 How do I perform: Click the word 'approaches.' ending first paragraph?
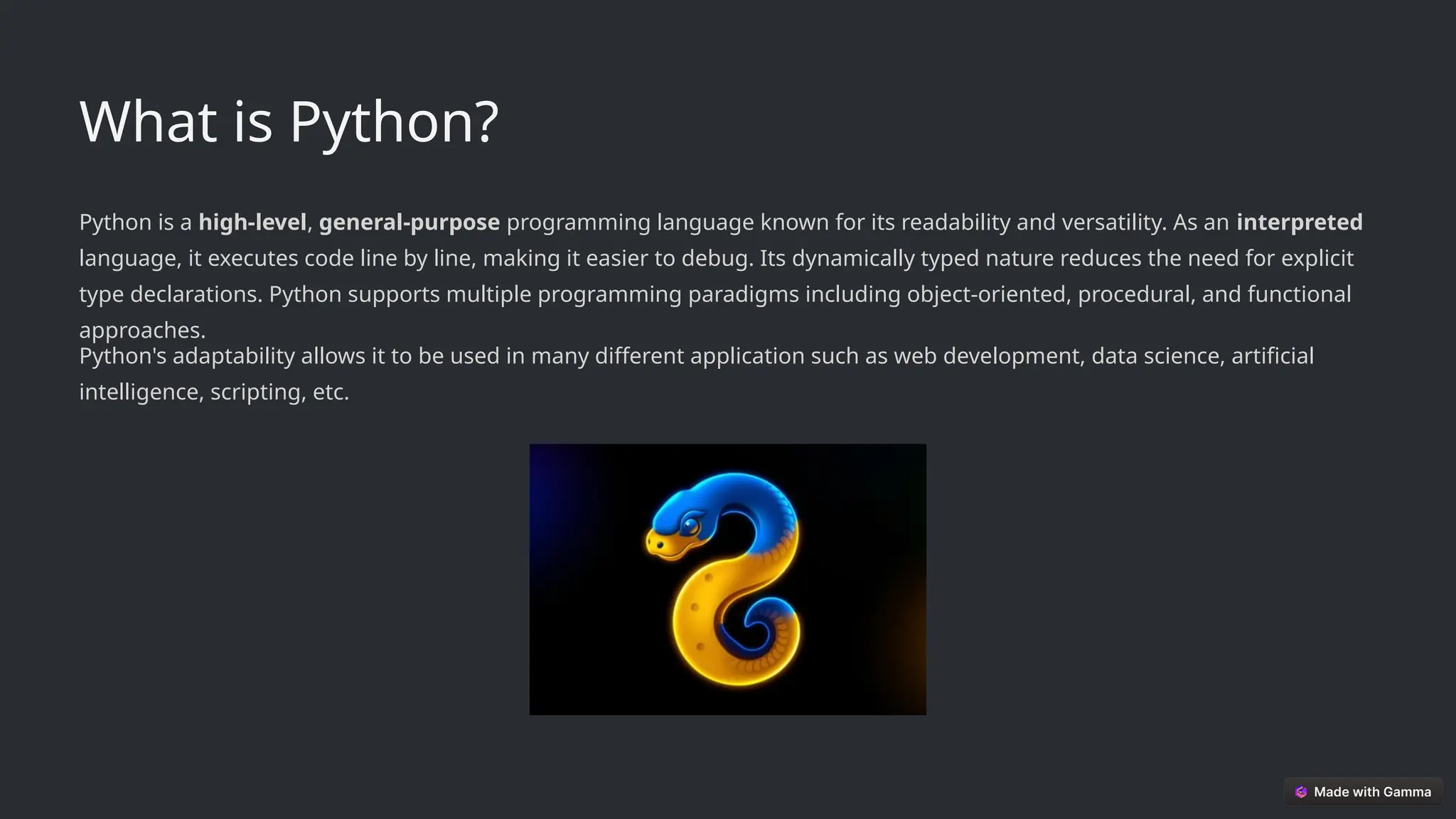(x=142, y=330)
